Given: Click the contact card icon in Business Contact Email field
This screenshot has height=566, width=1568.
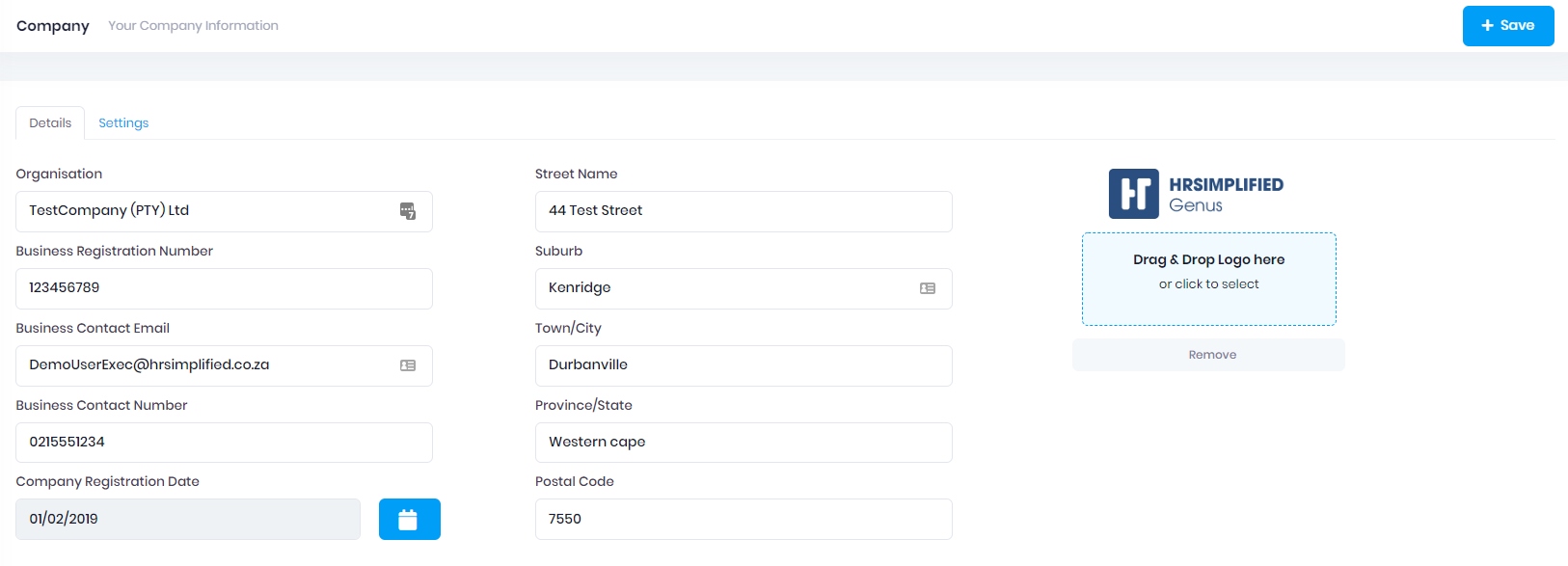Looking at the screenshot, I should point(408,365).
